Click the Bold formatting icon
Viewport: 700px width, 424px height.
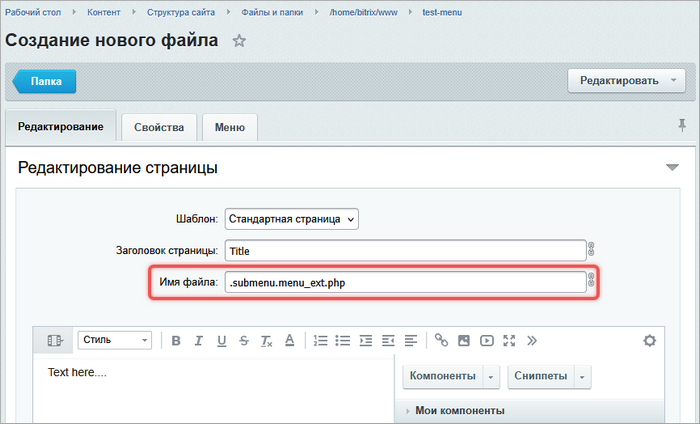tap(176, 341)
